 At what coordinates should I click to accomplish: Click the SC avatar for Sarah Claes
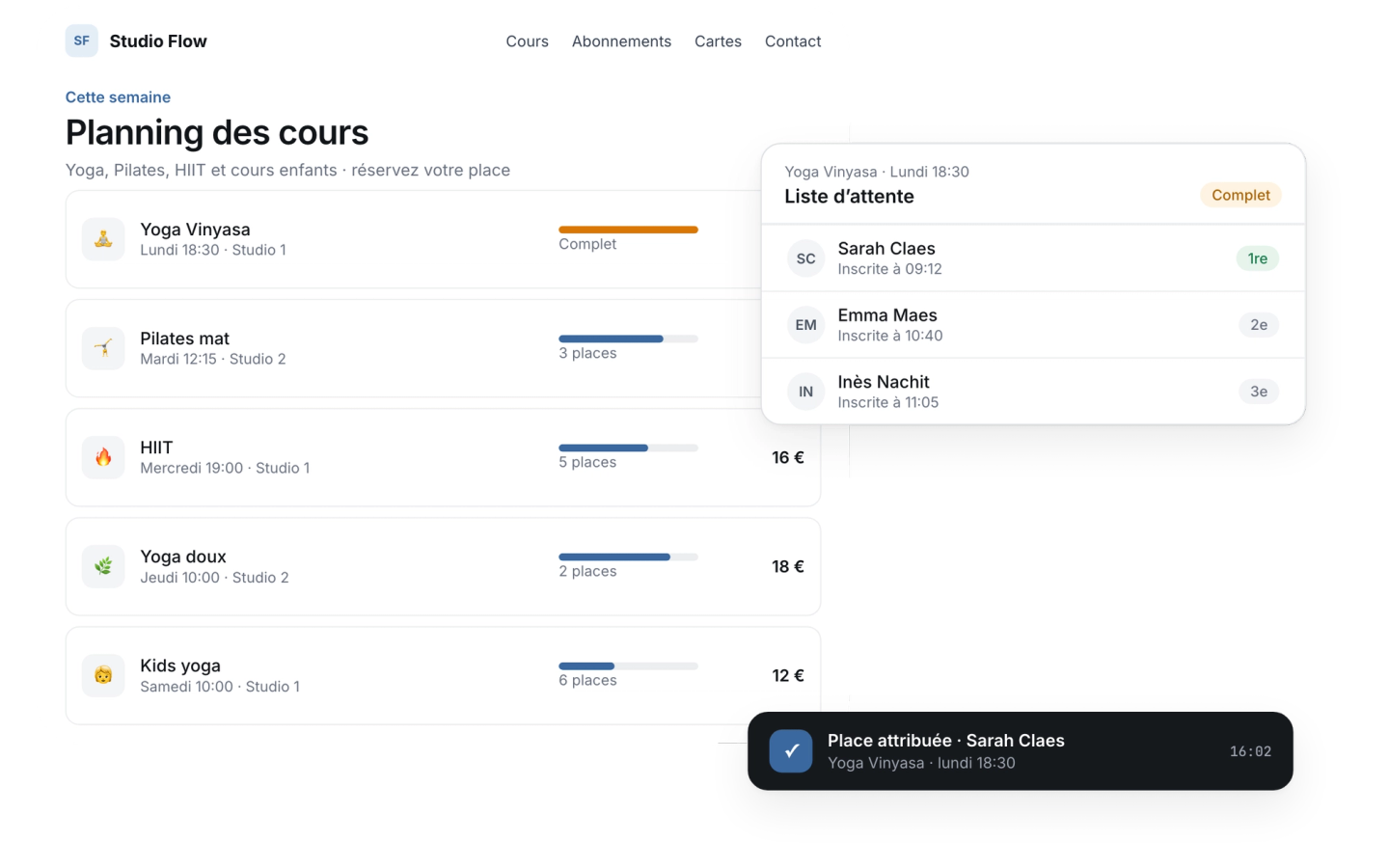(806, 258)
